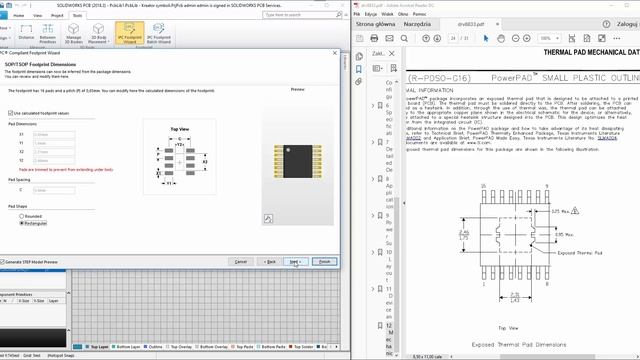Viewport: 640px width, 360px height.
Task: Choose the selection arrow tool in Acrobat
Action: tap(486, 38)
